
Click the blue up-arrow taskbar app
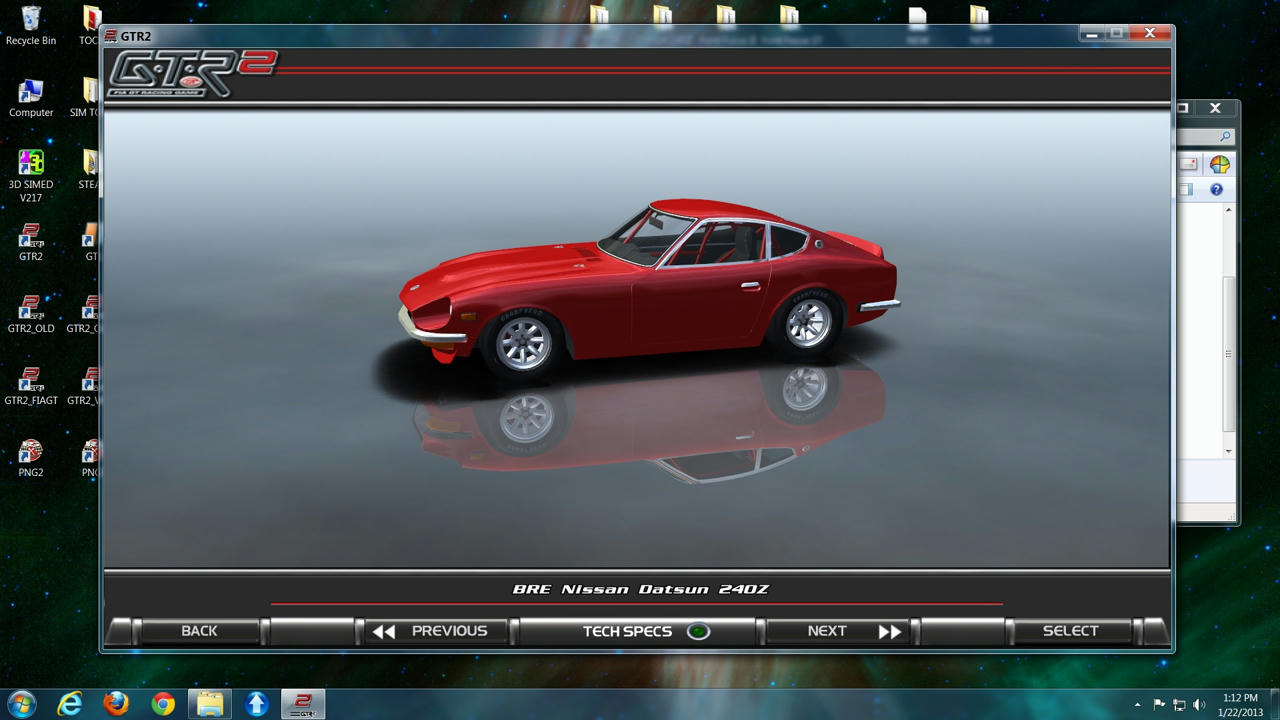[257, 704]
